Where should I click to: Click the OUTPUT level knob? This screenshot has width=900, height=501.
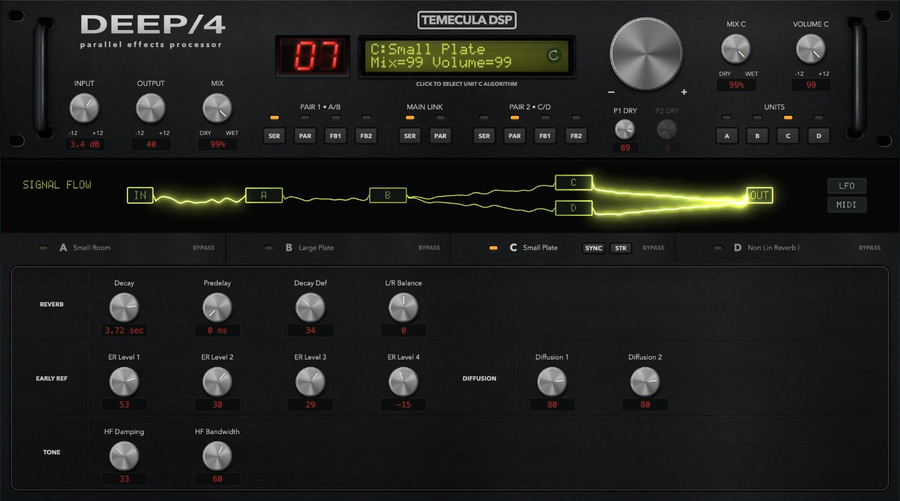point(150,108)
